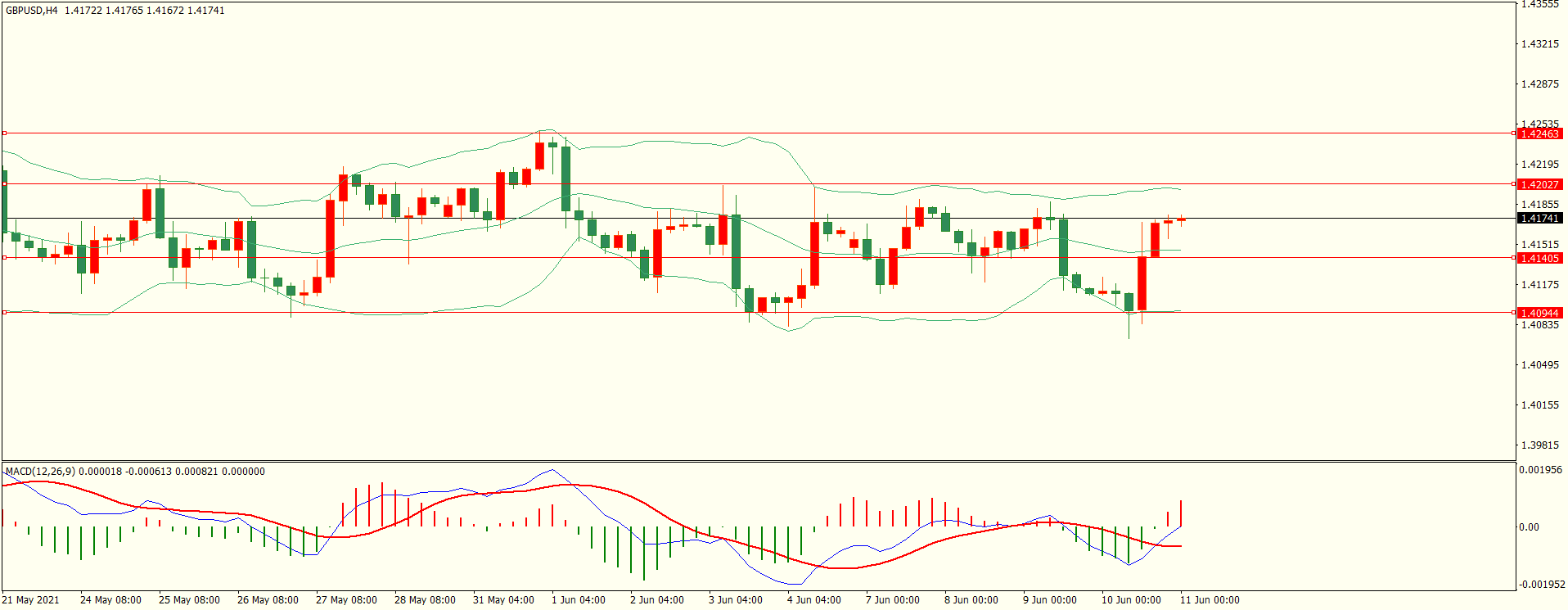Image resolution: width=1568 pixels, height=610 pixels.
Task: Click the 28 May 08:00 time label
Action: click(x=425, y=600)
